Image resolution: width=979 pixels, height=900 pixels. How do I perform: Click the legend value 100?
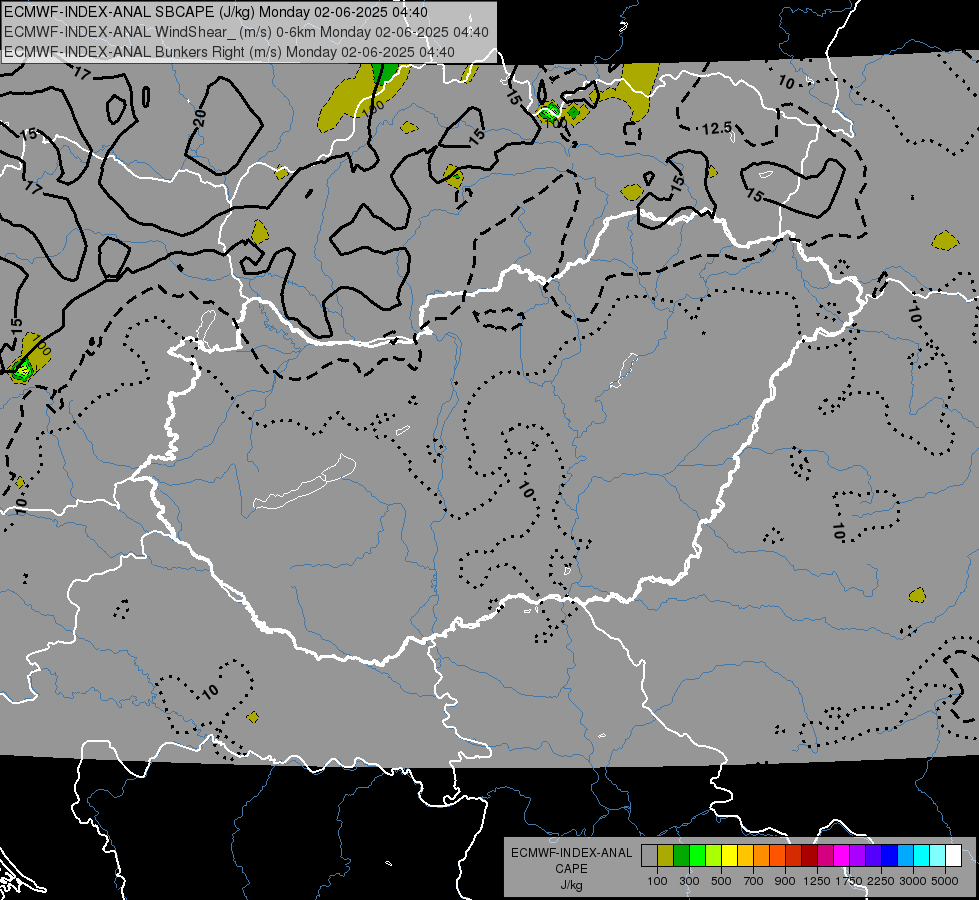point(657,881)
